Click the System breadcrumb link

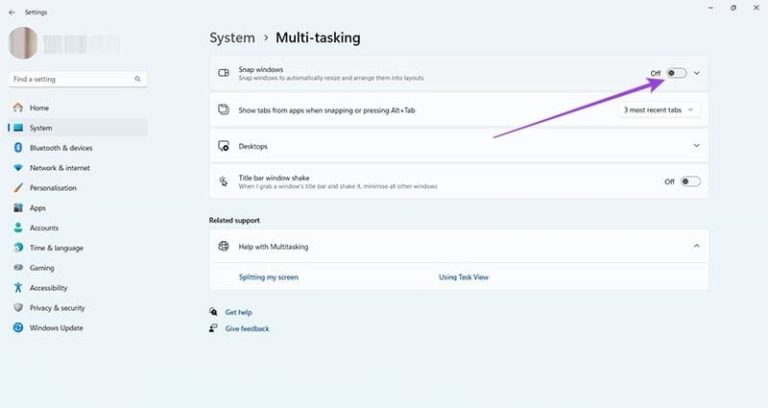point(232,38)
